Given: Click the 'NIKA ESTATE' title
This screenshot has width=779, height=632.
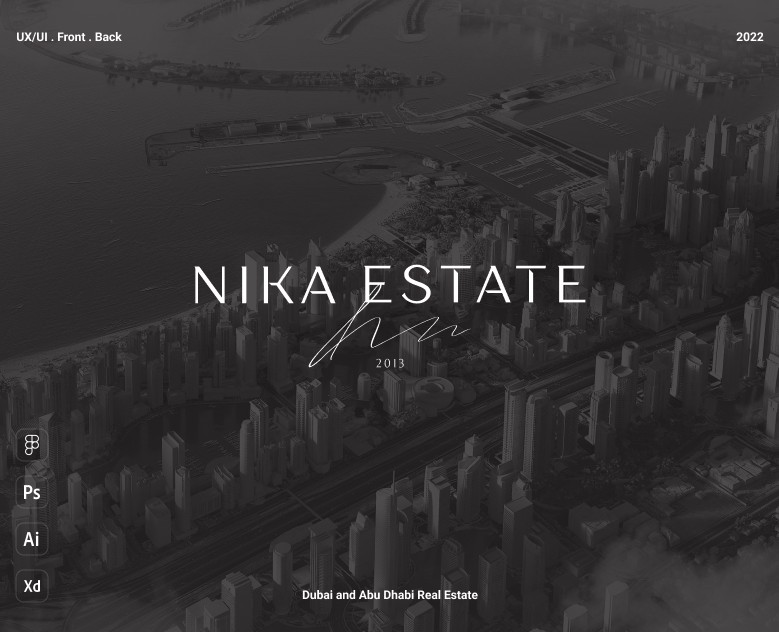Looking at the screenshot, I should pos(390,284).
